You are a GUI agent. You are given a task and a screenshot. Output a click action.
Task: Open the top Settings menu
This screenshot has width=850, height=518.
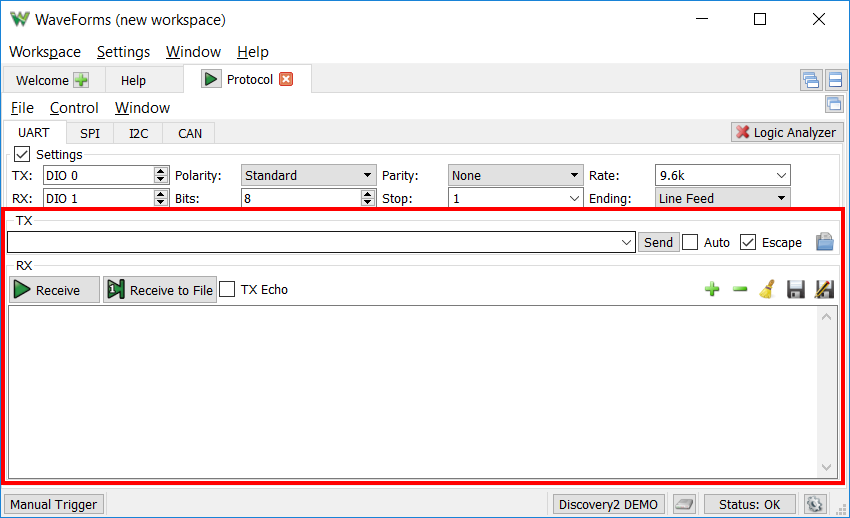[124, 52]
